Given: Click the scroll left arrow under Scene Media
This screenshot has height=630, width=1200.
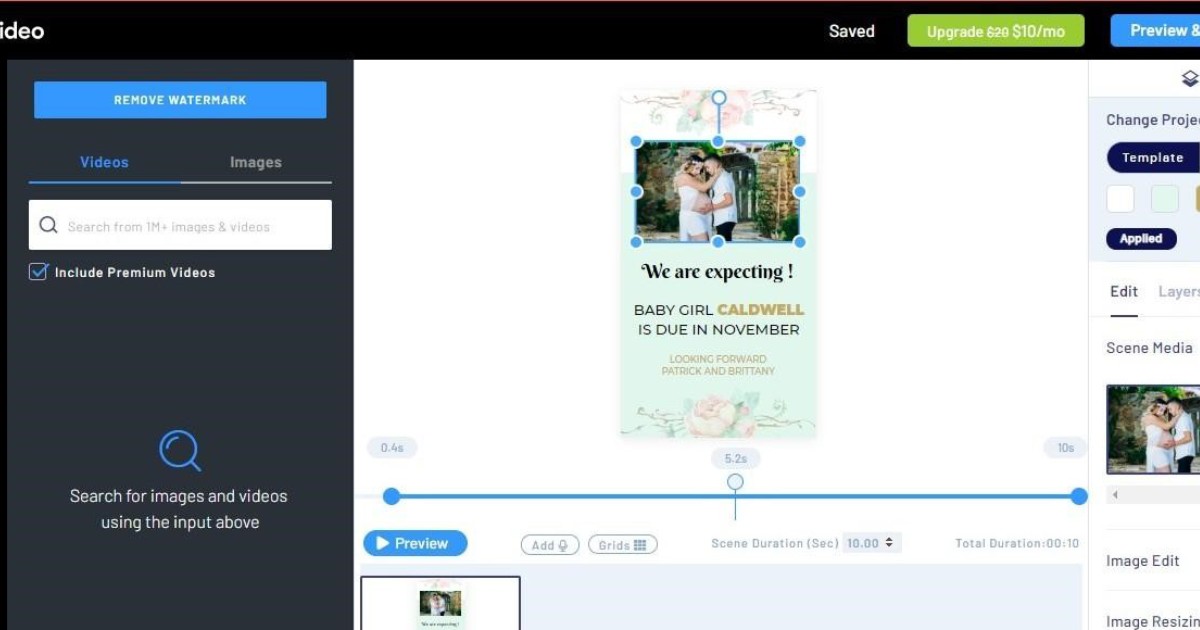Looking at the screenshot, I should [1115, 494].
